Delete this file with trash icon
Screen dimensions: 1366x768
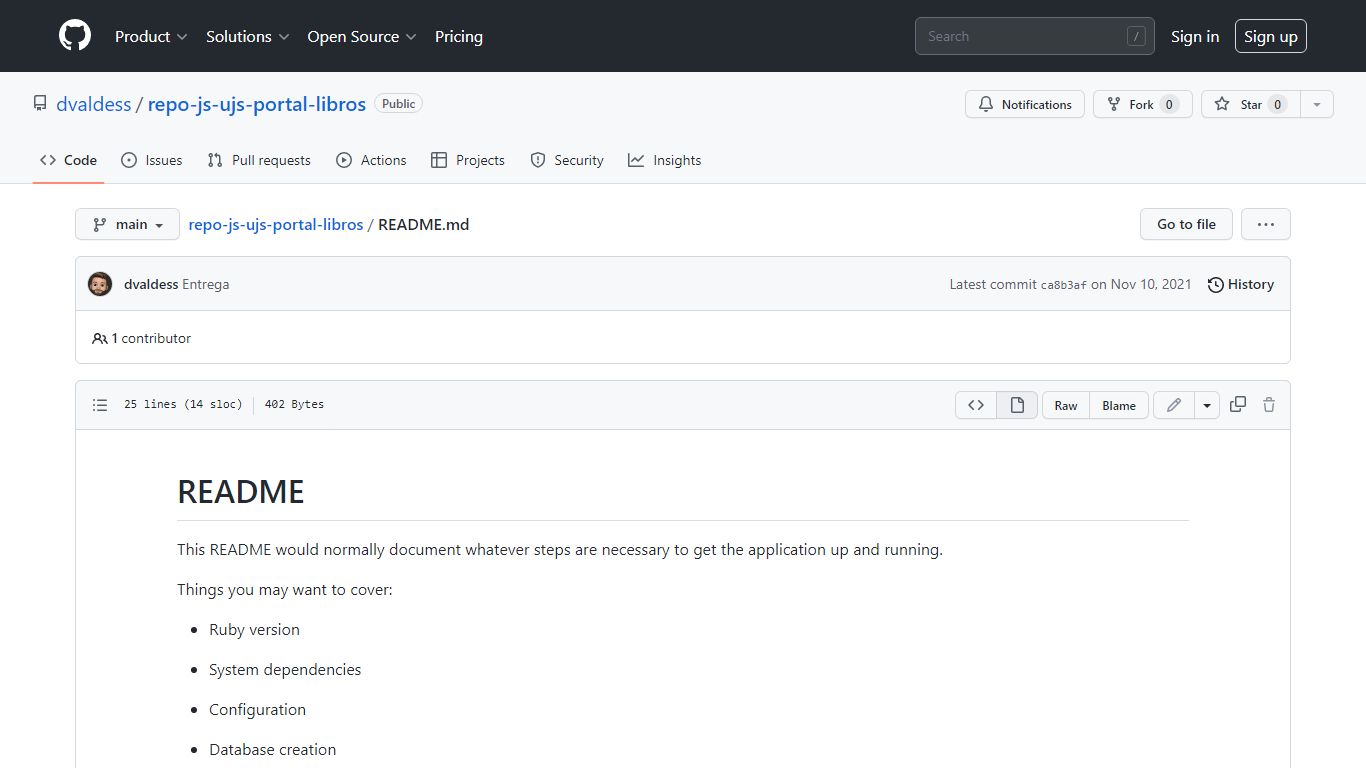tap(1269, 405)
